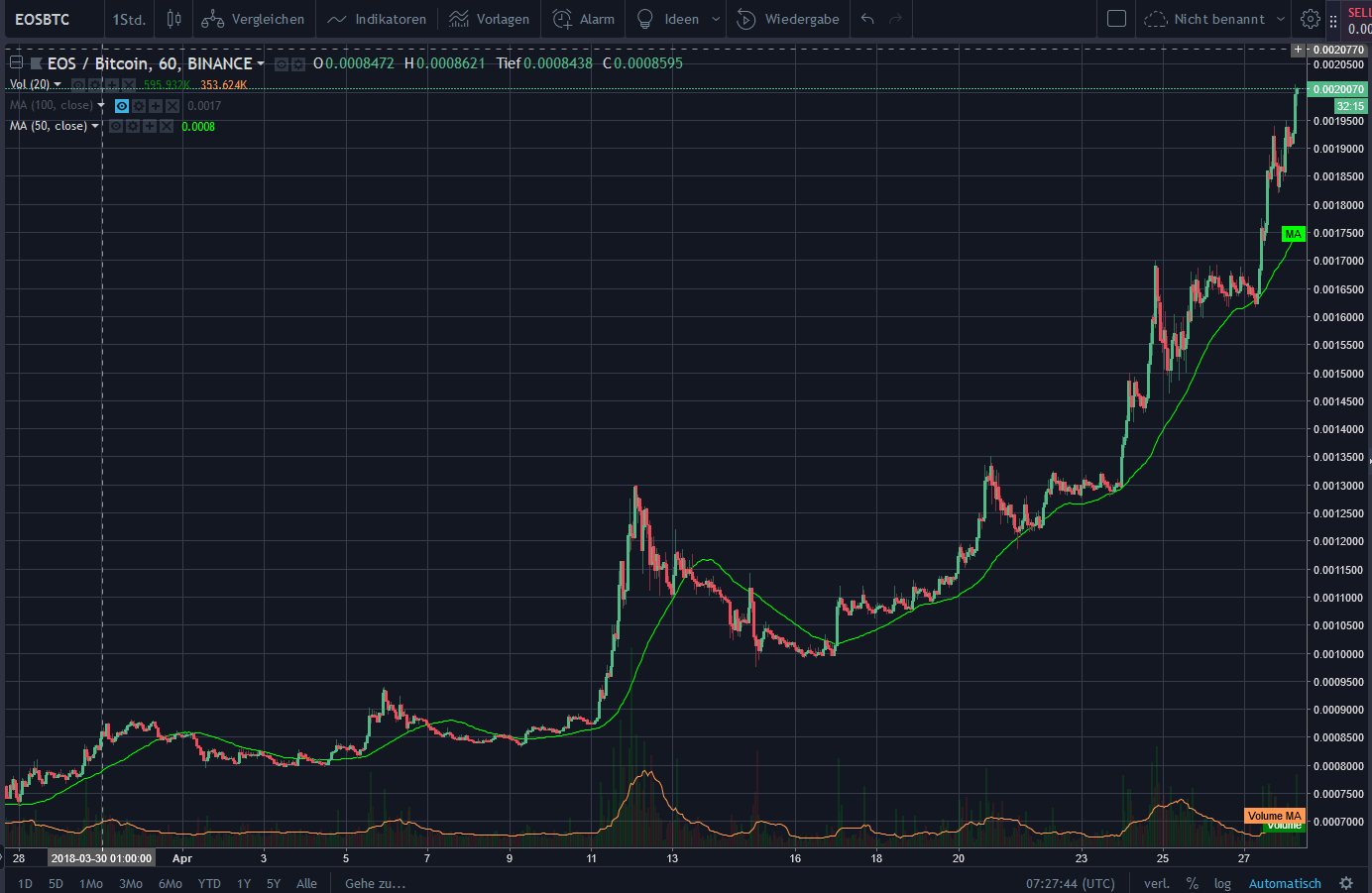Toggle the log scale mode

pyautogui.click(x=1222, y=883)
